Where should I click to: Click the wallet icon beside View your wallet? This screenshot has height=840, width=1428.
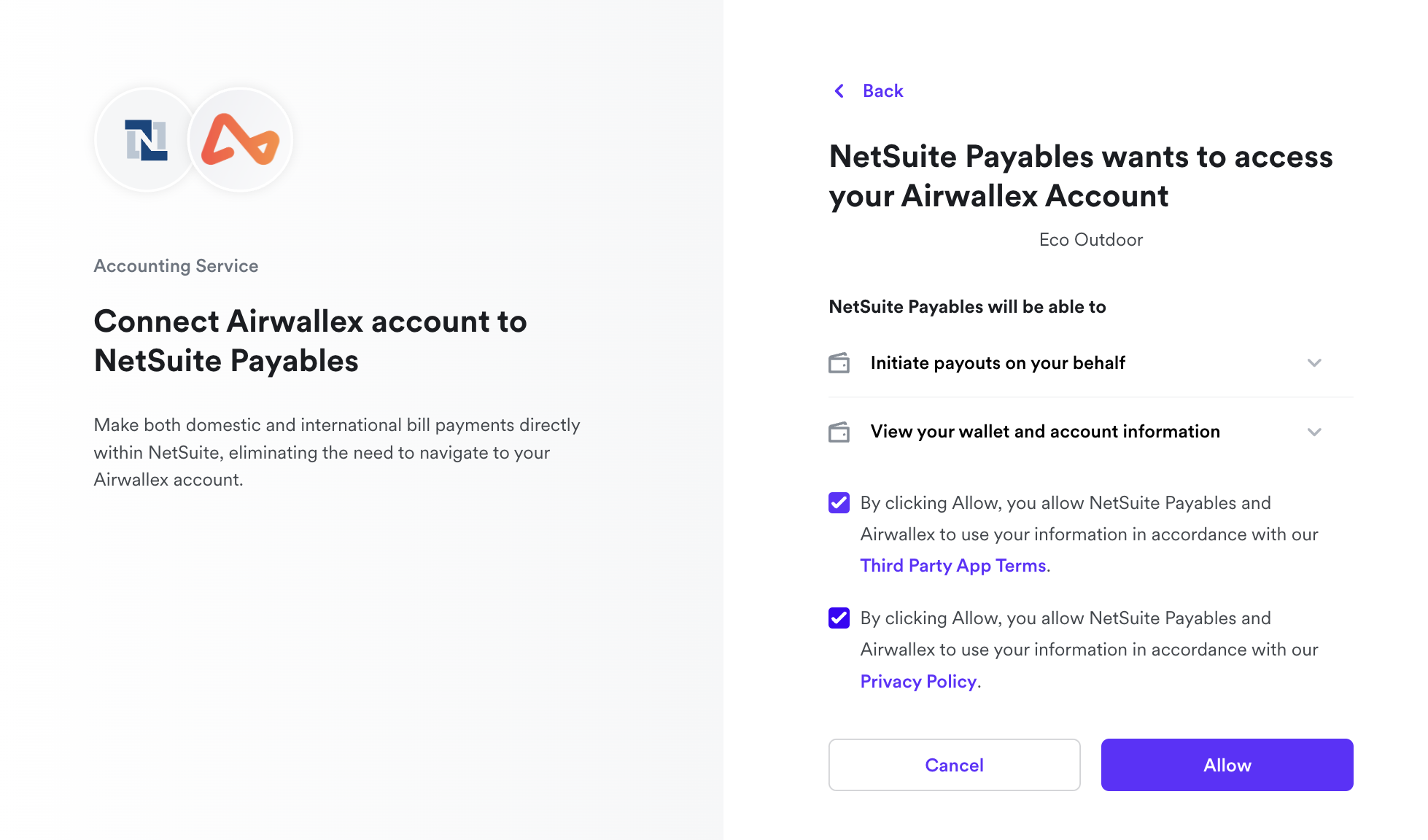pyautogui.click(x=839, y=432)
